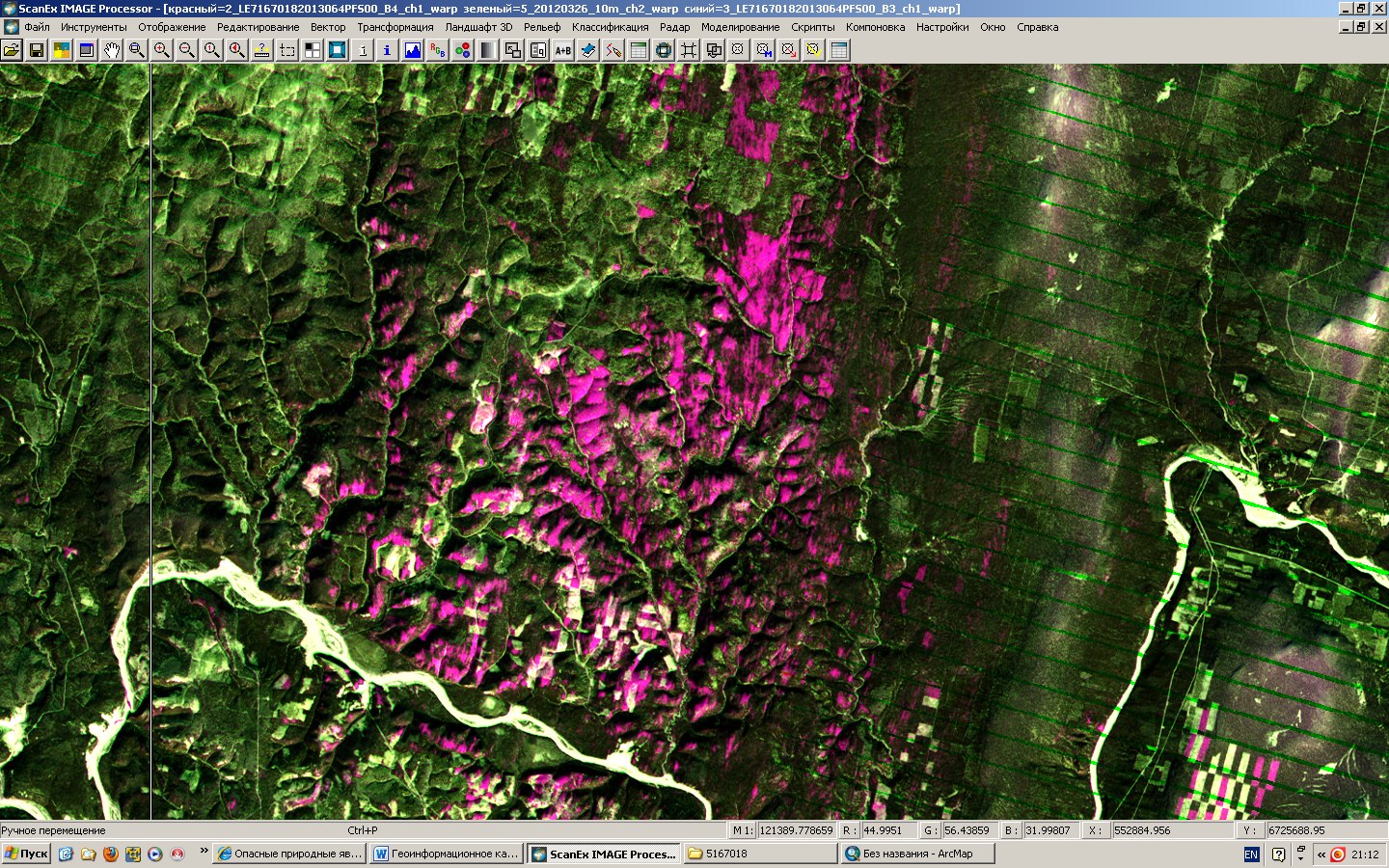Click the crop-mark hash frame icon
The width and height of the screenshot is (1389, 868).
pos(689,50)
